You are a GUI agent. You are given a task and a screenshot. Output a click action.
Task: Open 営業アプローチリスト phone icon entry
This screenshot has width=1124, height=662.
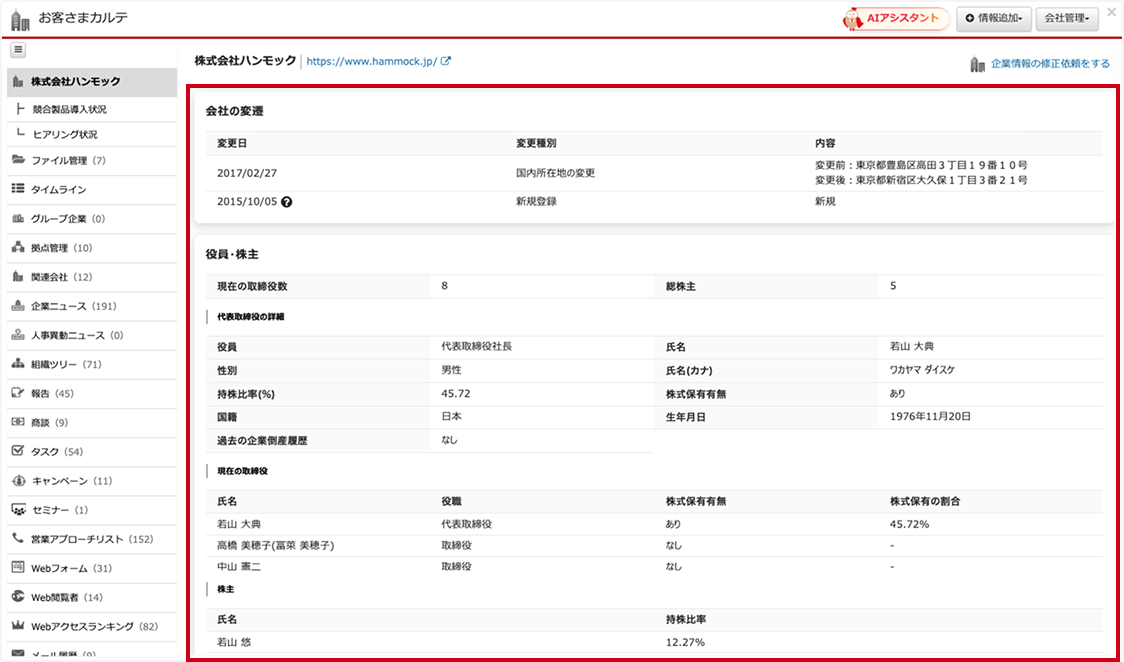pyautogui.click(x=18, y=538)
